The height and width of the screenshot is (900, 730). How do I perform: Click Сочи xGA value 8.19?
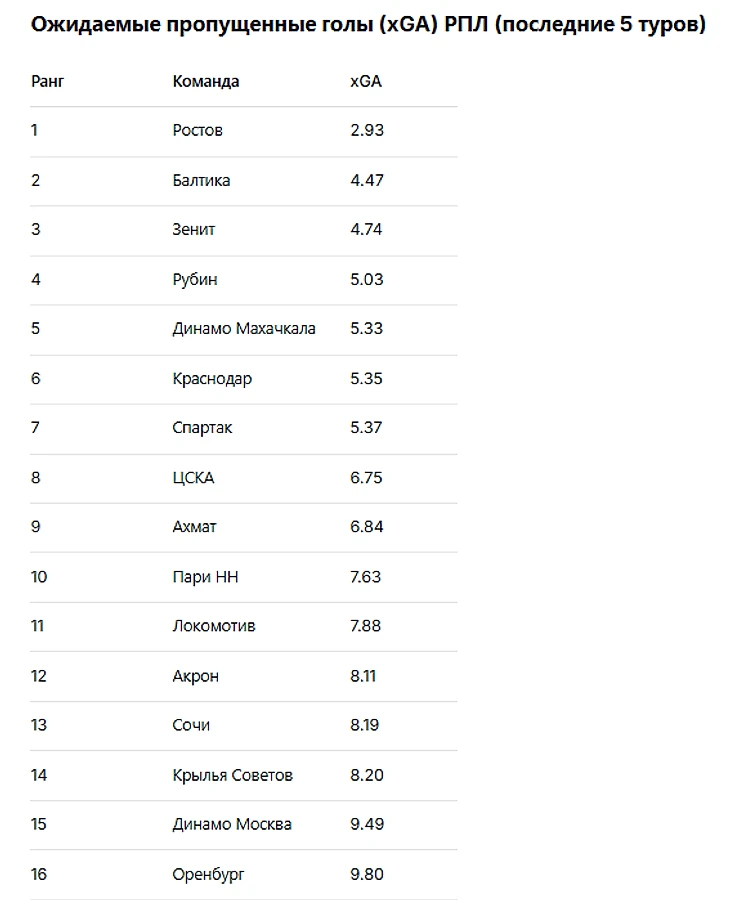[365, 725]
